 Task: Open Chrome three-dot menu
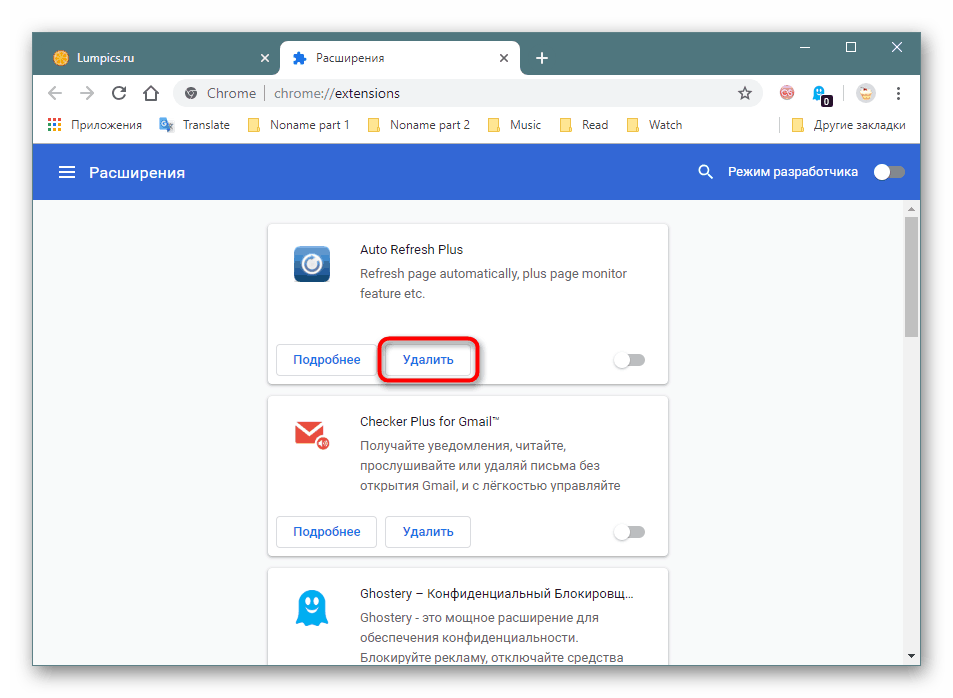click(898, 93)
